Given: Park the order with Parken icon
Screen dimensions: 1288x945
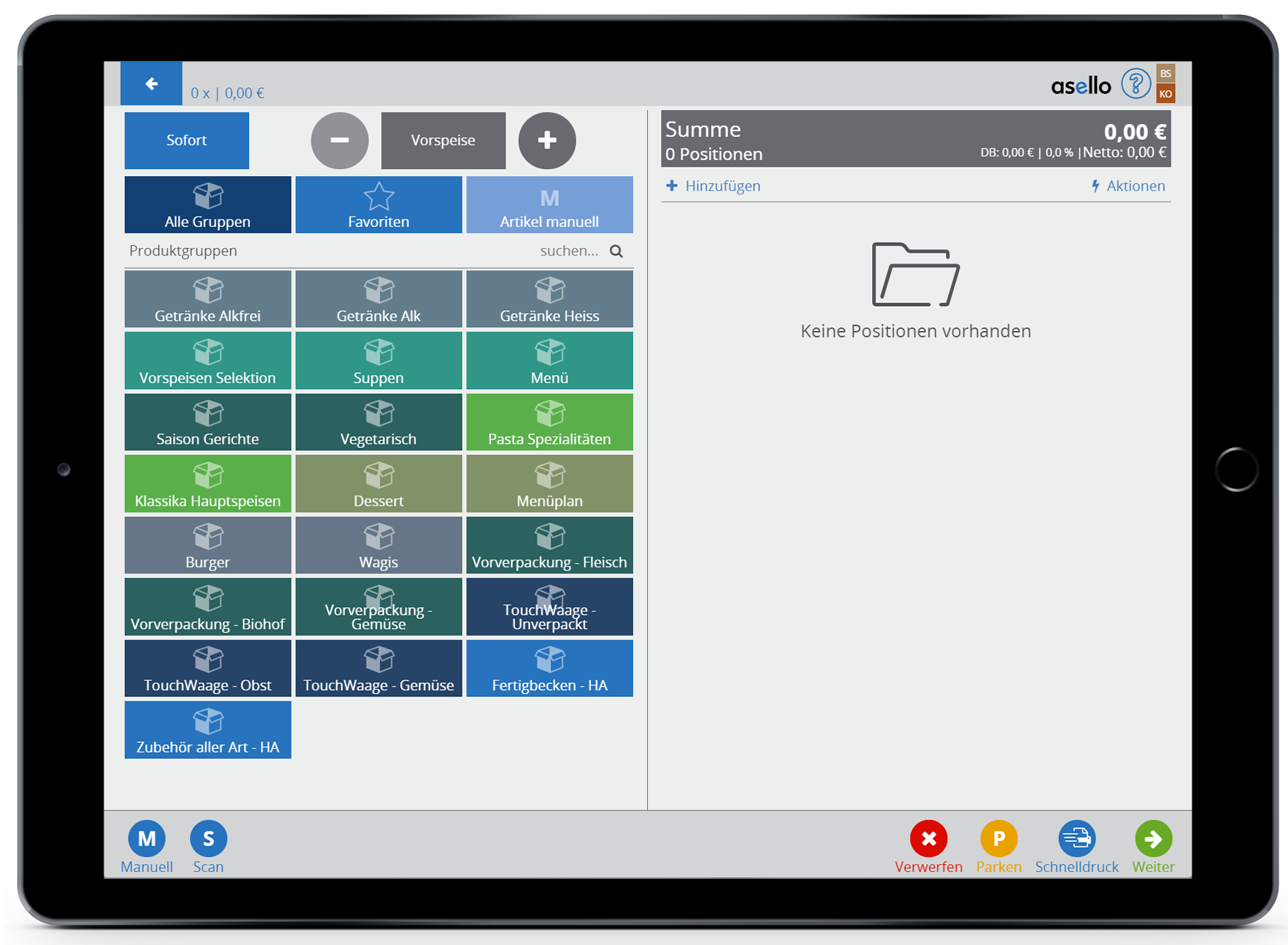Looking at the screenshot, I should click(x=998, y=839).
